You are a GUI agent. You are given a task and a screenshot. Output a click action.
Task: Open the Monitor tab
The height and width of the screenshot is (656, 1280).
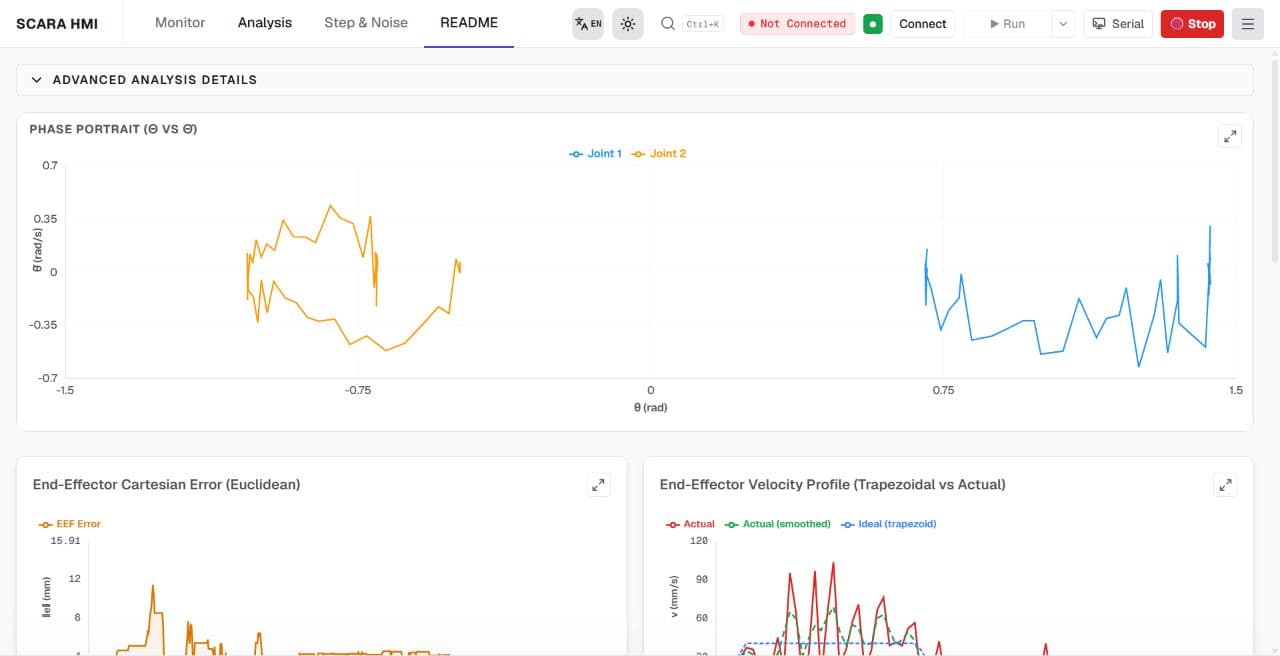[180, 22]
